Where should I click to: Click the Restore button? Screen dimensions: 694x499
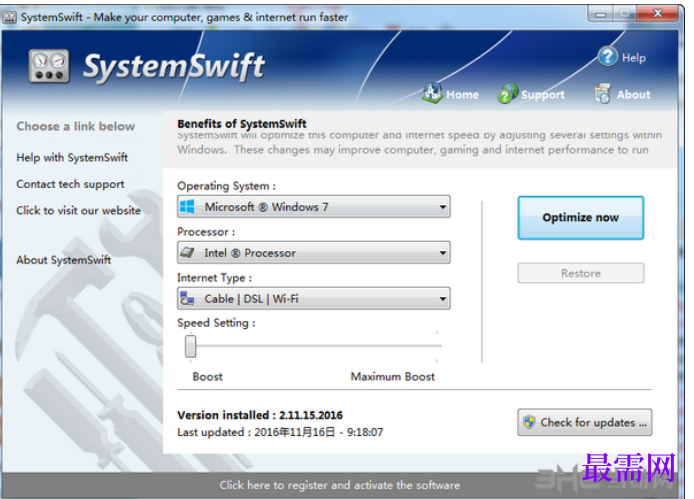[x=580, y=273]
